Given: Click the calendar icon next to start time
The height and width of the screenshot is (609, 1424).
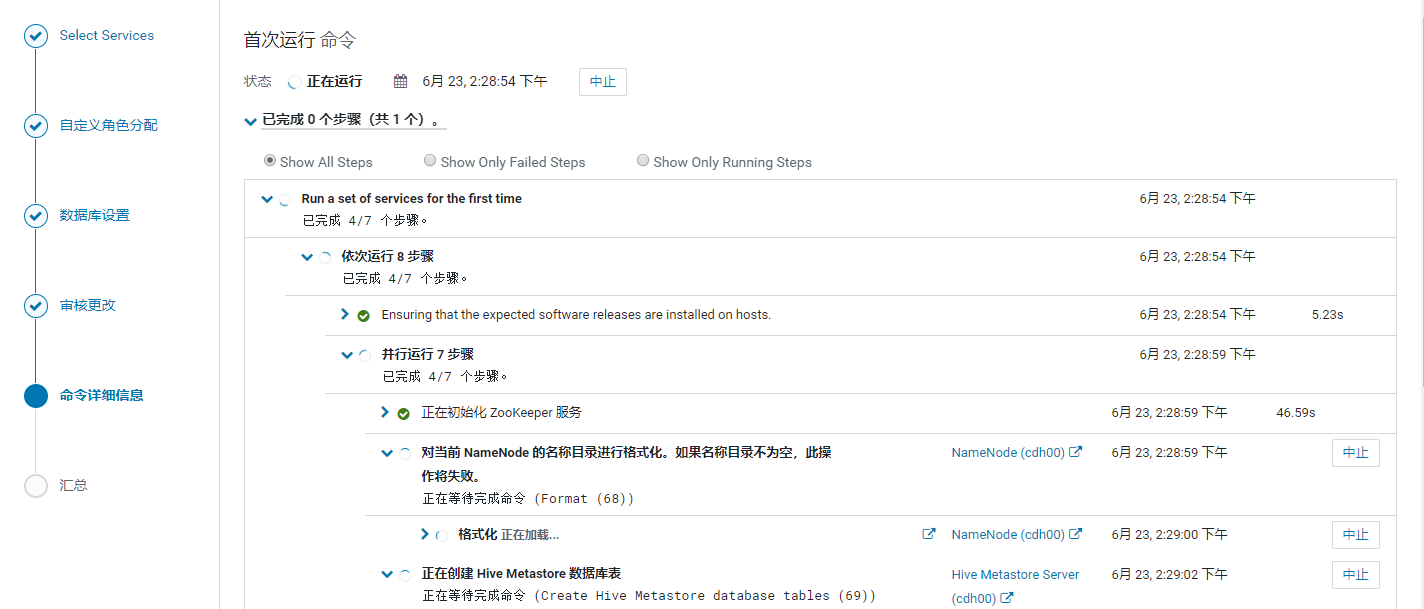Looking at the screenshot, I should pyautogui.click(x=400, y=81).
